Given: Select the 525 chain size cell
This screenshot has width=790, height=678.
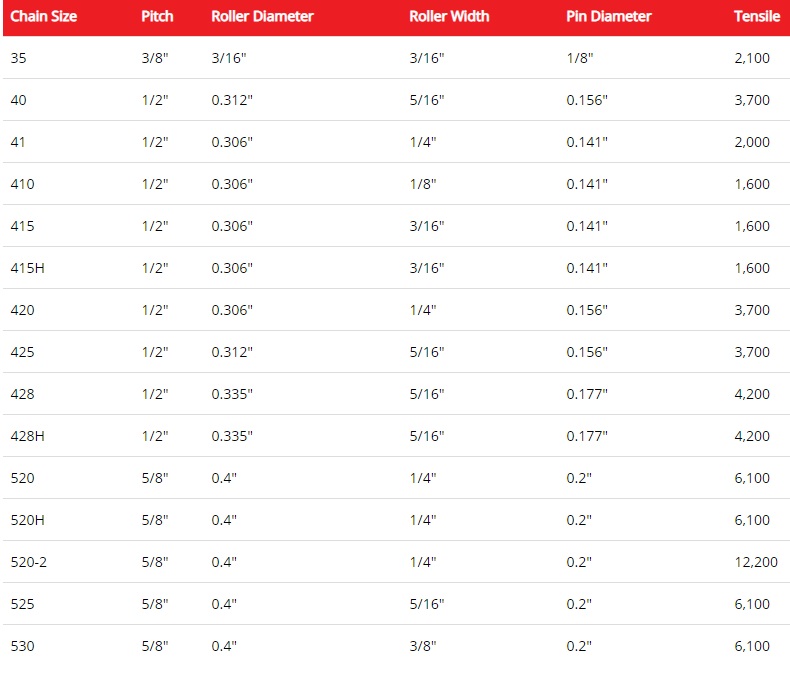Looking at the screenshot, I should point(22,605).
